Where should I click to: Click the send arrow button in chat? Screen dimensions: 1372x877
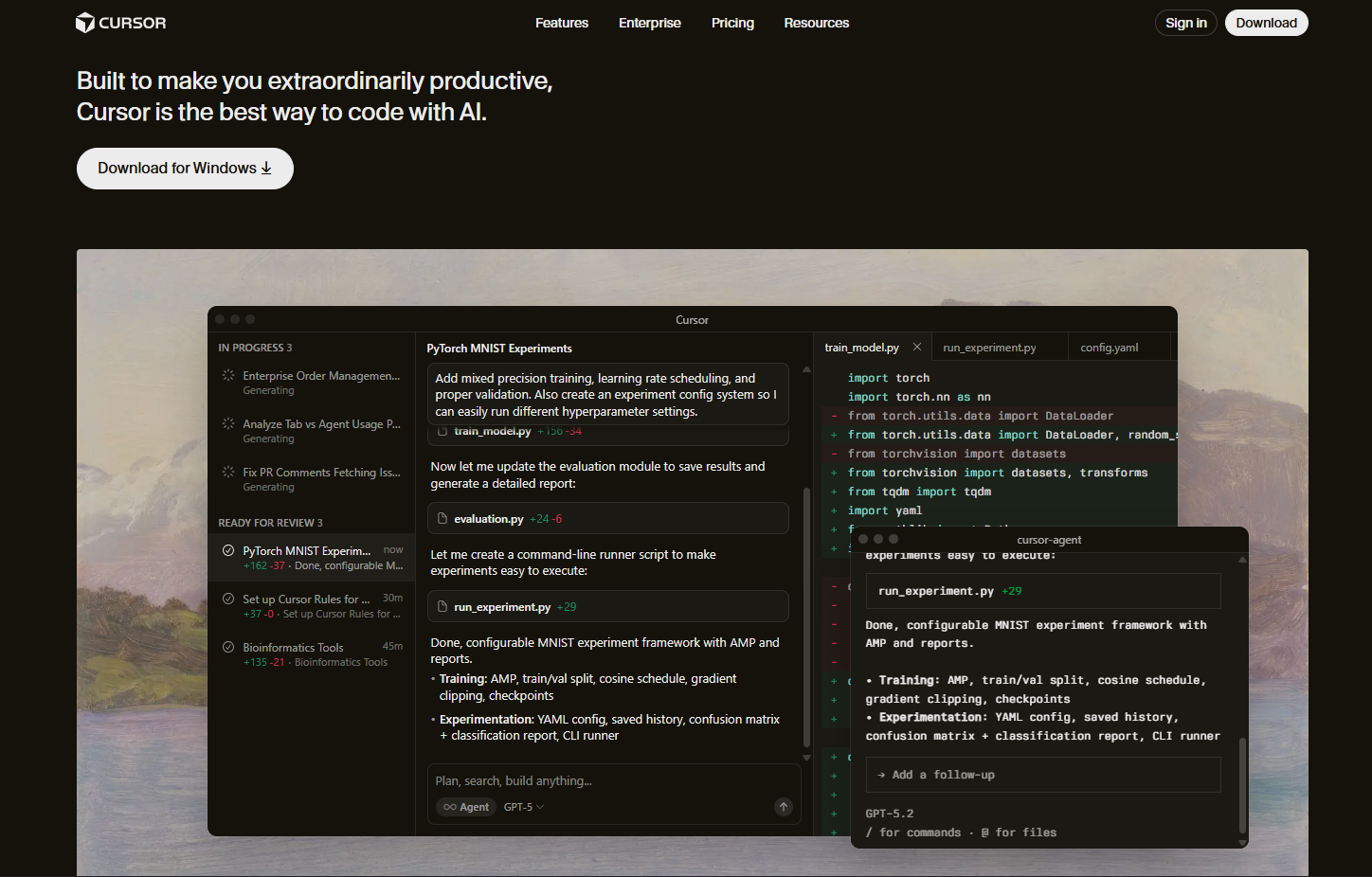(x=784, y=807)
